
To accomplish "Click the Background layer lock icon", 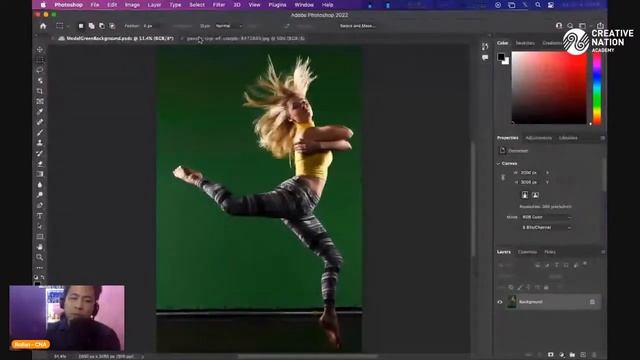I will click(x=592, y=302).
